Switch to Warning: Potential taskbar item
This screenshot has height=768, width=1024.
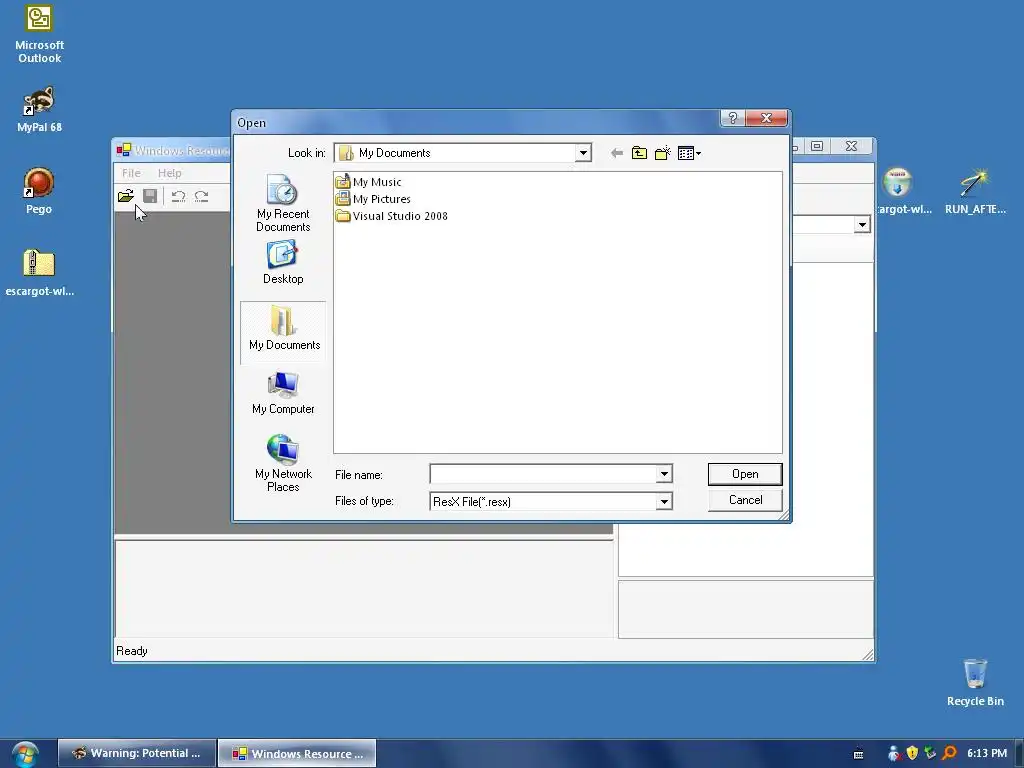137,753
